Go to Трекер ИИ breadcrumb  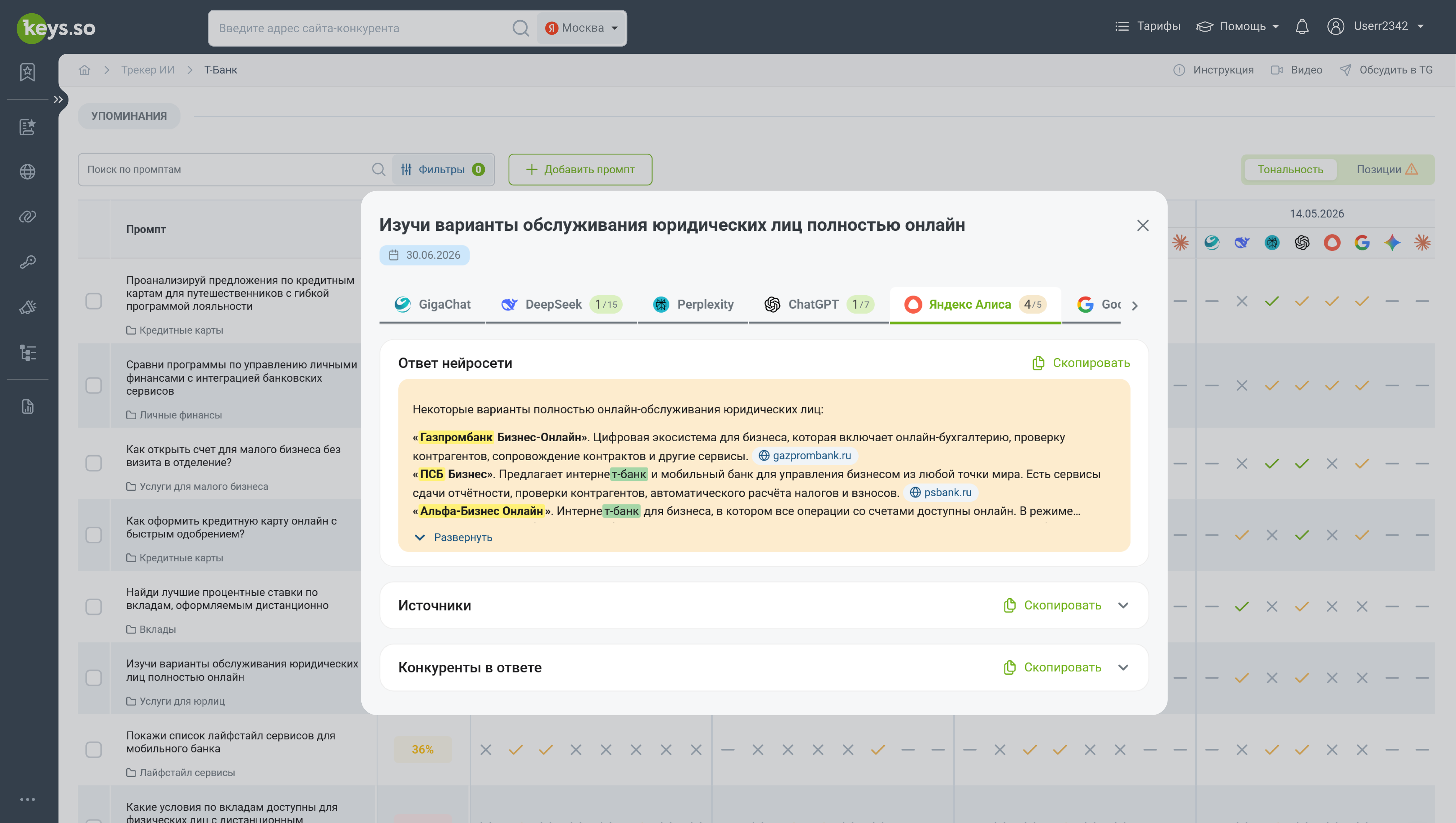coord(148,70)
